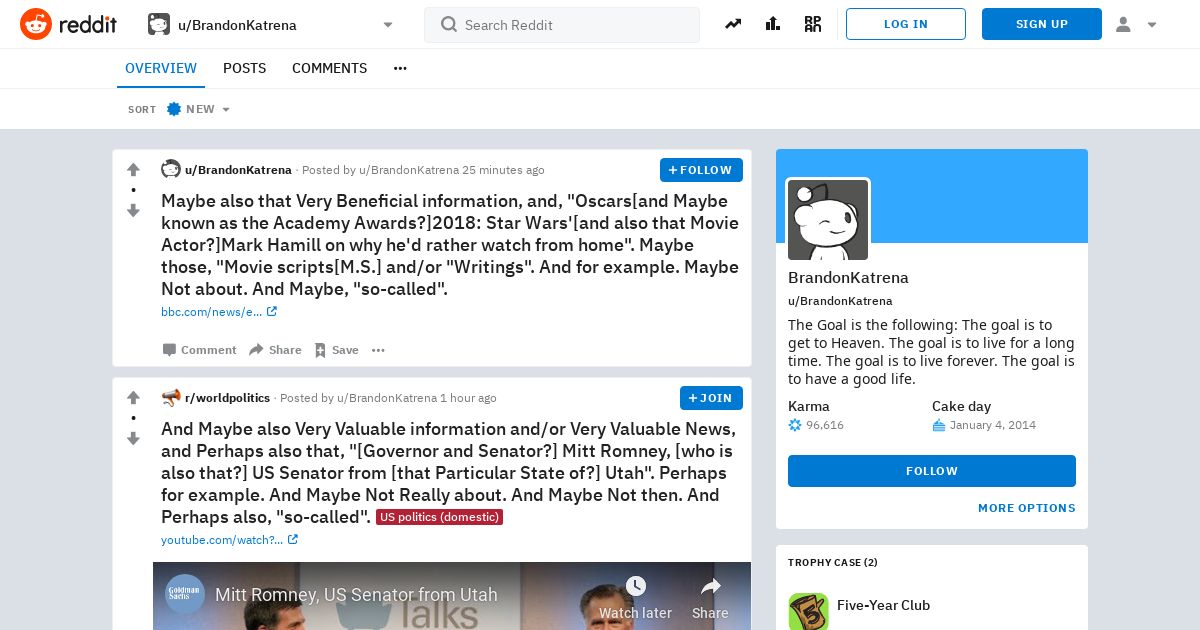
Task: Click the FOLLOW button in profile card
Action: 932,471
